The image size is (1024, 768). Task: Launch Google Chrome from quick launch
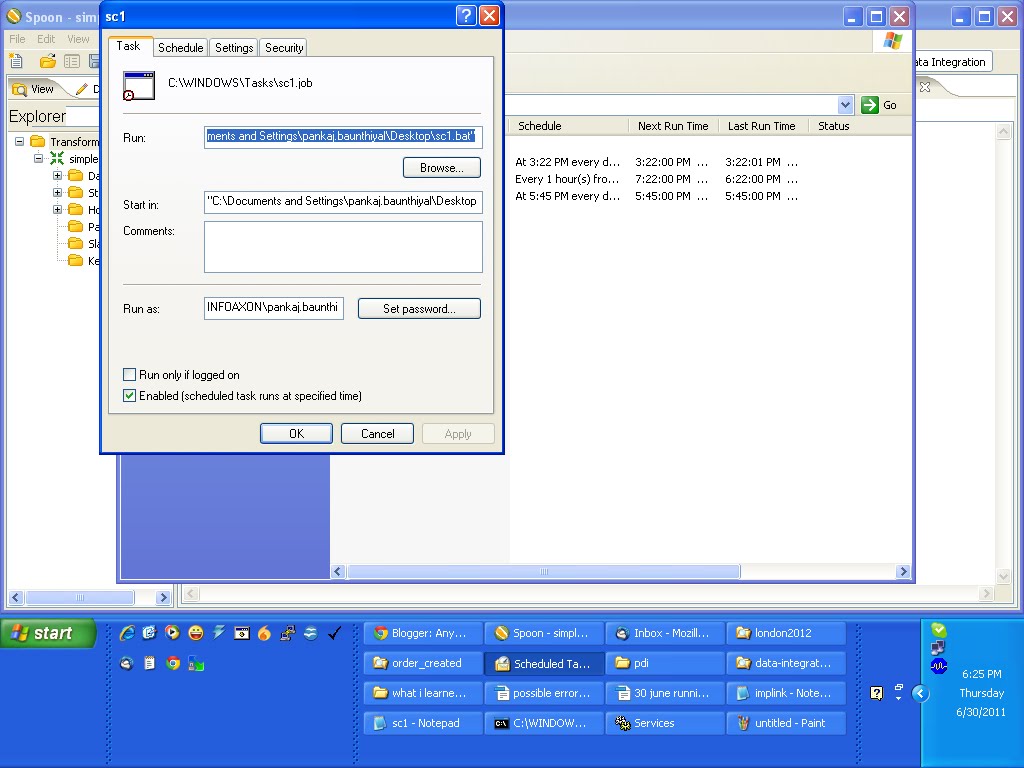pos(172,663)
